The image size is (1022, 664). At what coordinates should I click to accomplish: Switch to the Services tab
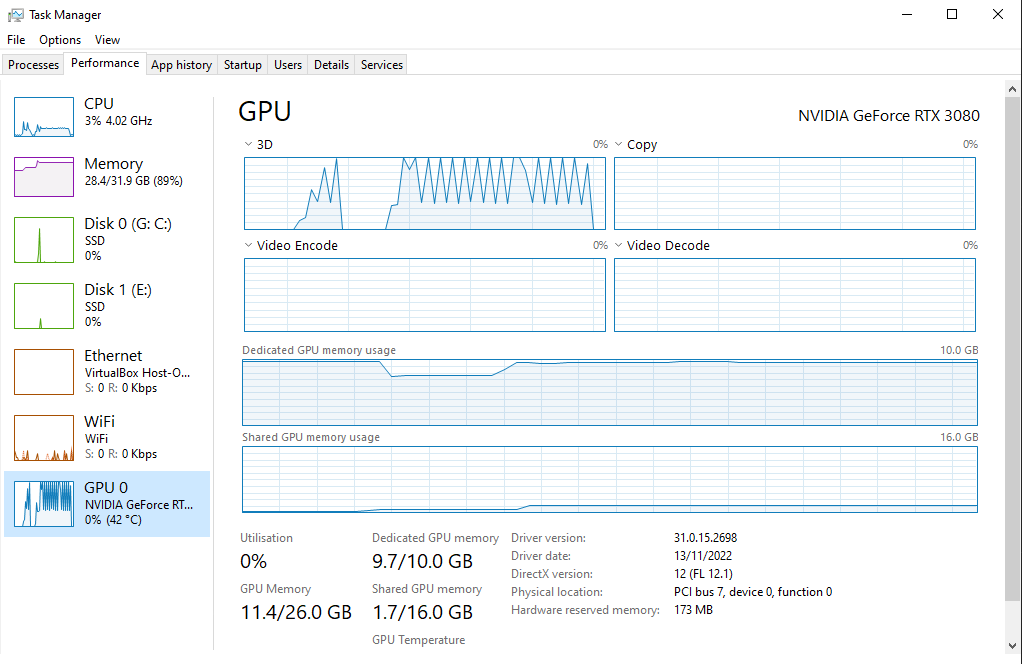[382, 65]
